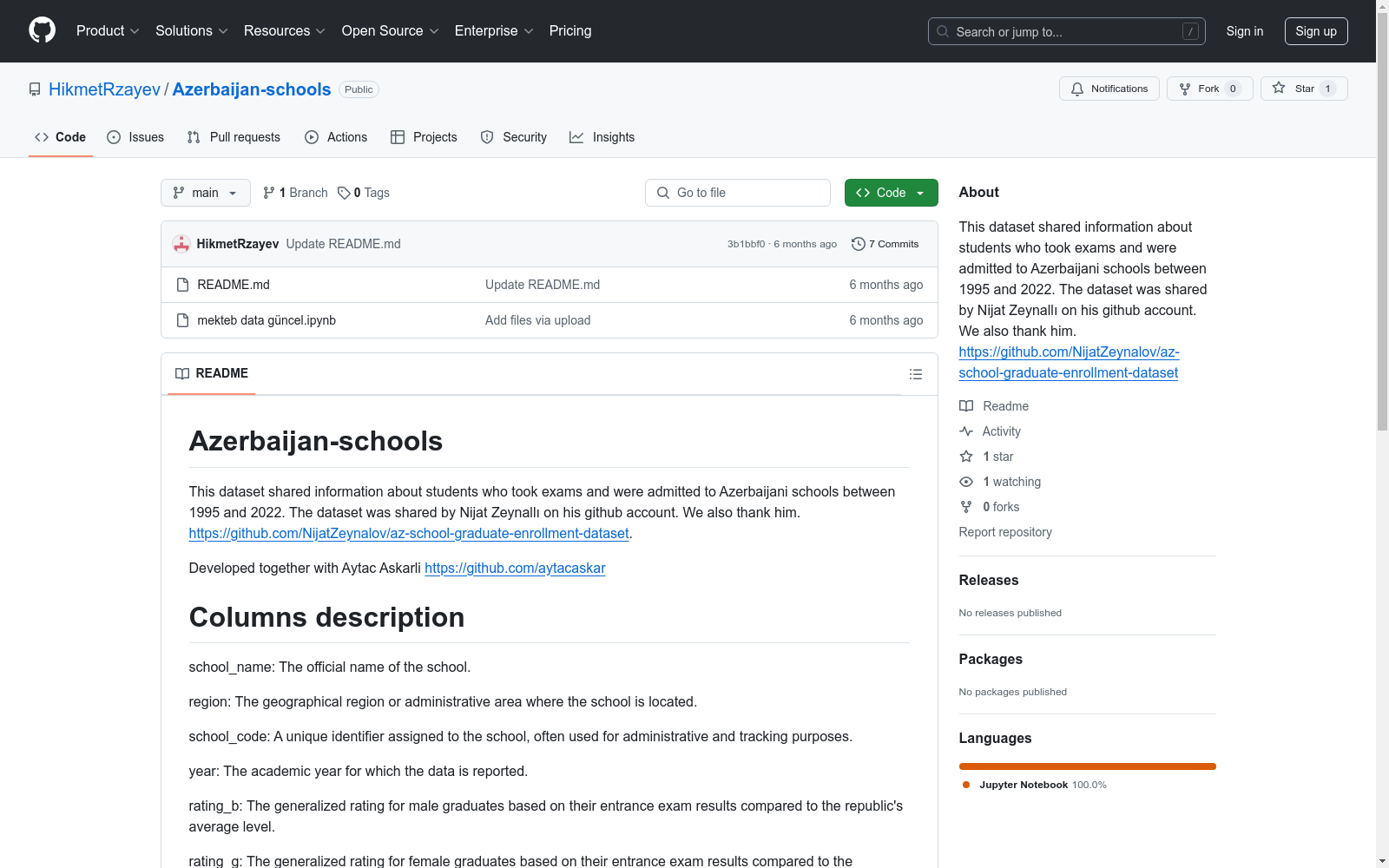
Task: Select the README tab in the file viewer
Action: tap(212, 373)
